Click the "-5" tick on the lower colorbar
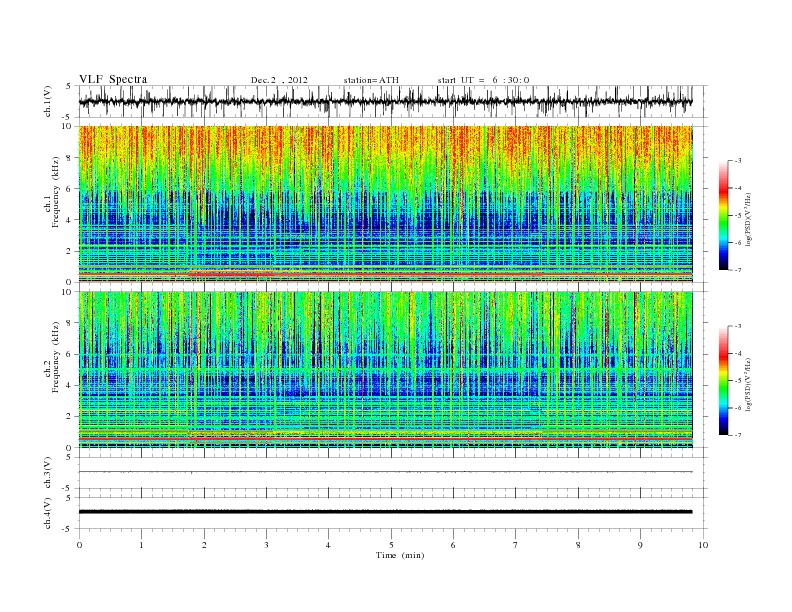Viewport: 792px width, 612px height. [x=737, y=380]
